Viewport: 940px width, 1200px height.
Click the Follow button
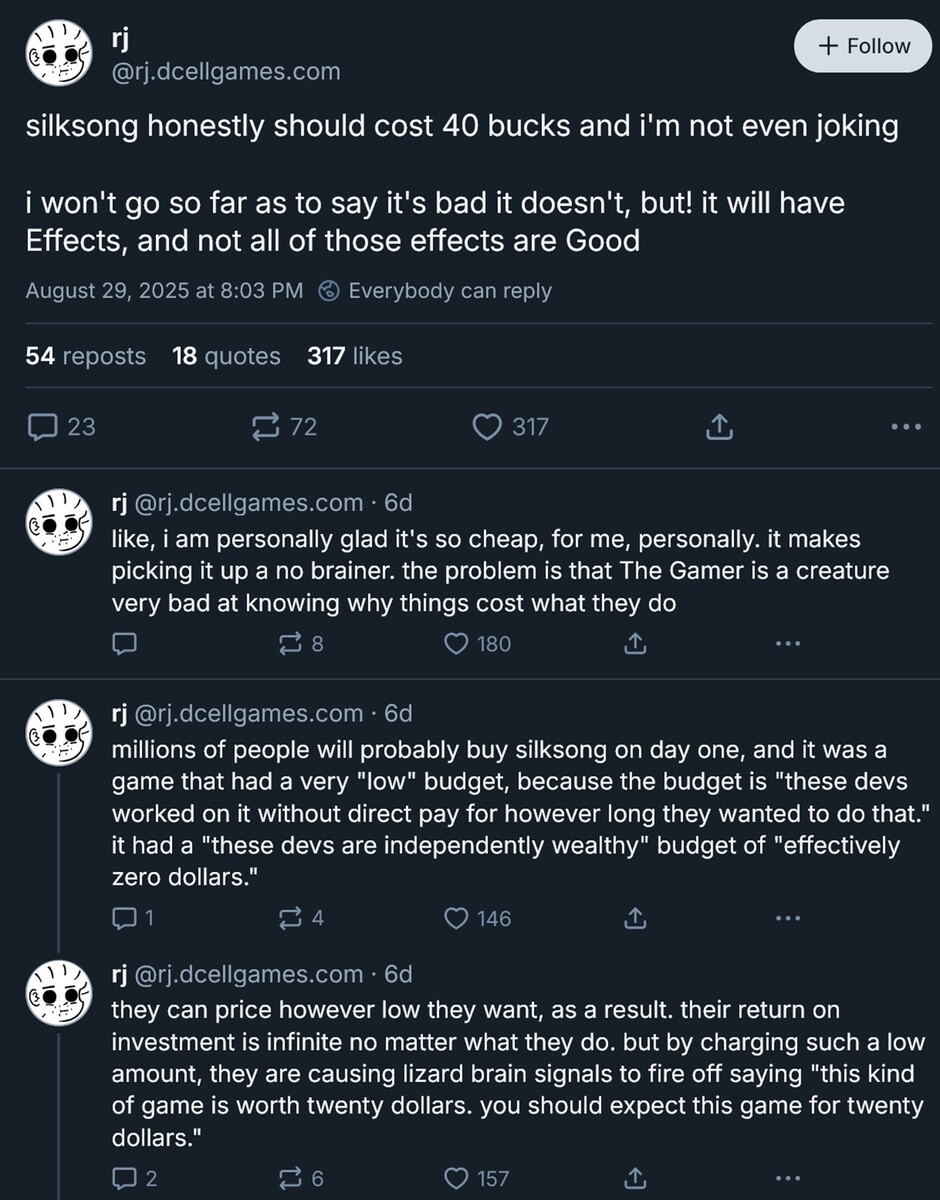point(862,46)
